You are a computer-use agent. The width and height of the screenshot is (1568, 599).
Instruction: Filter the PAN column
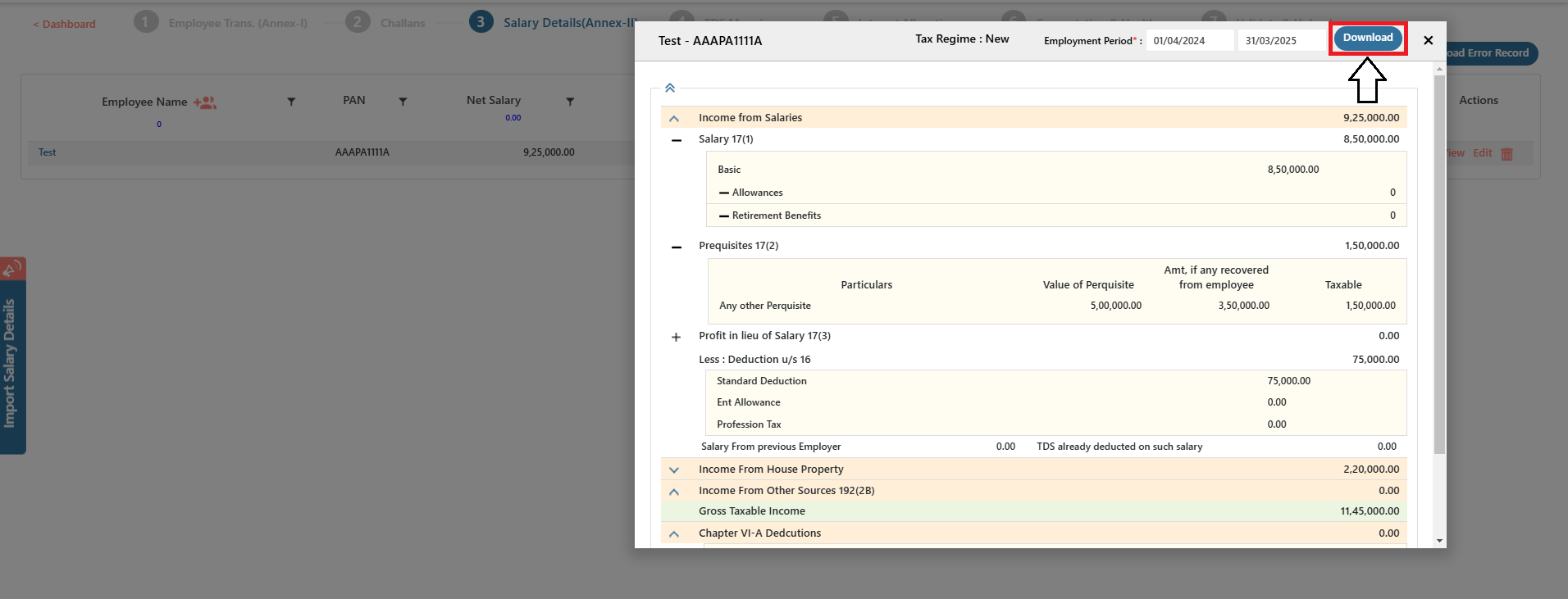tap(403, 102)
